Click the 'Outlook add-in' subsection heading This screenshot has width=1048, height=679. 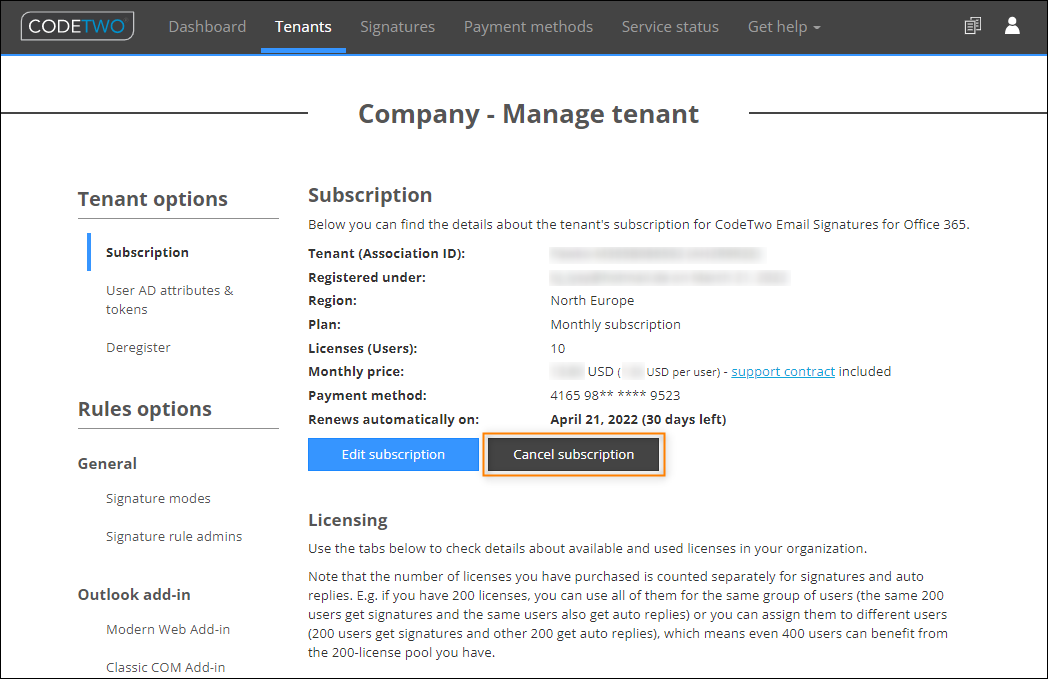pyautogui.click(x=134, y=595)
